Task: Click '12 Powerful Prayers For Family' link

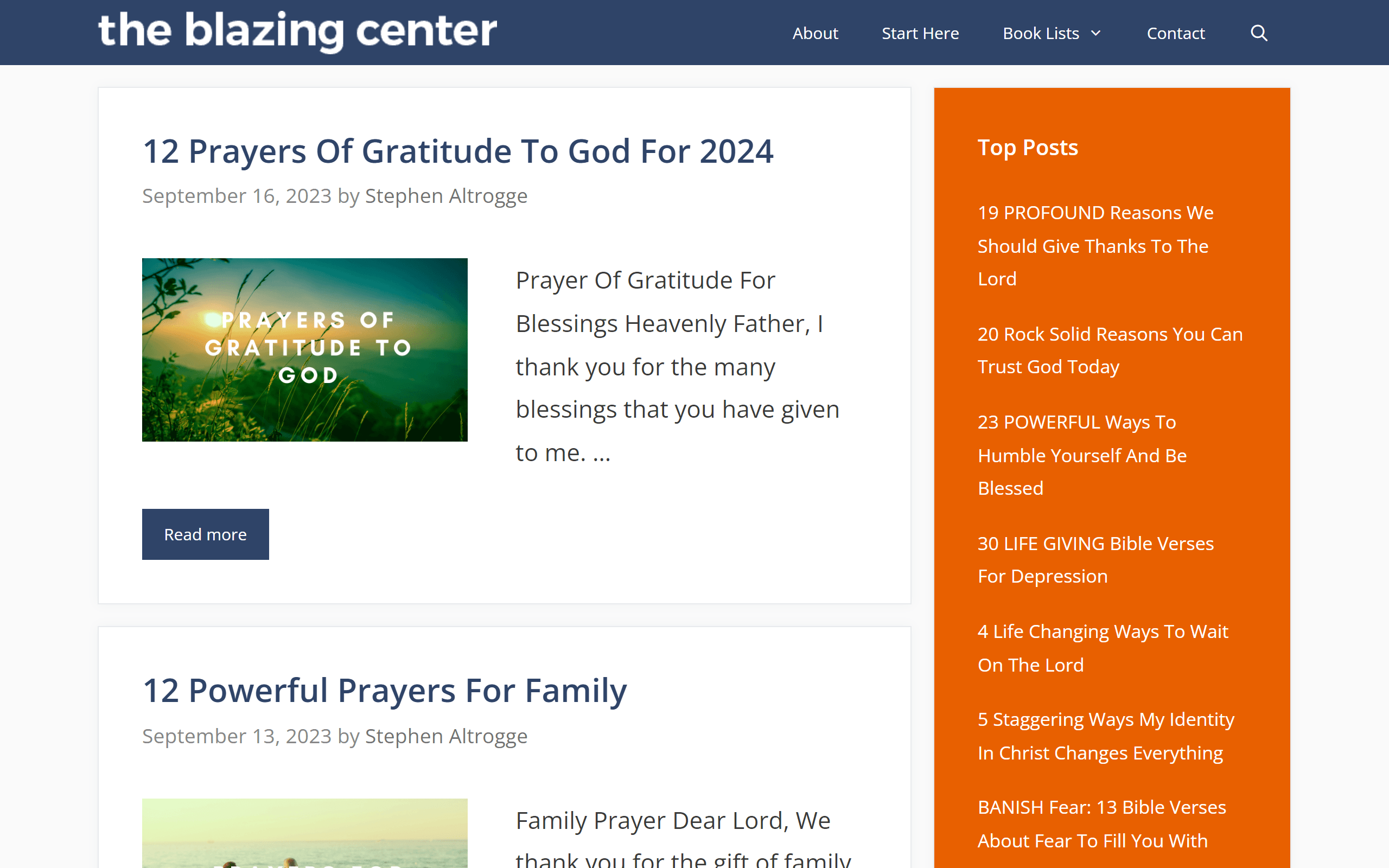Action: tap(384, 690)
